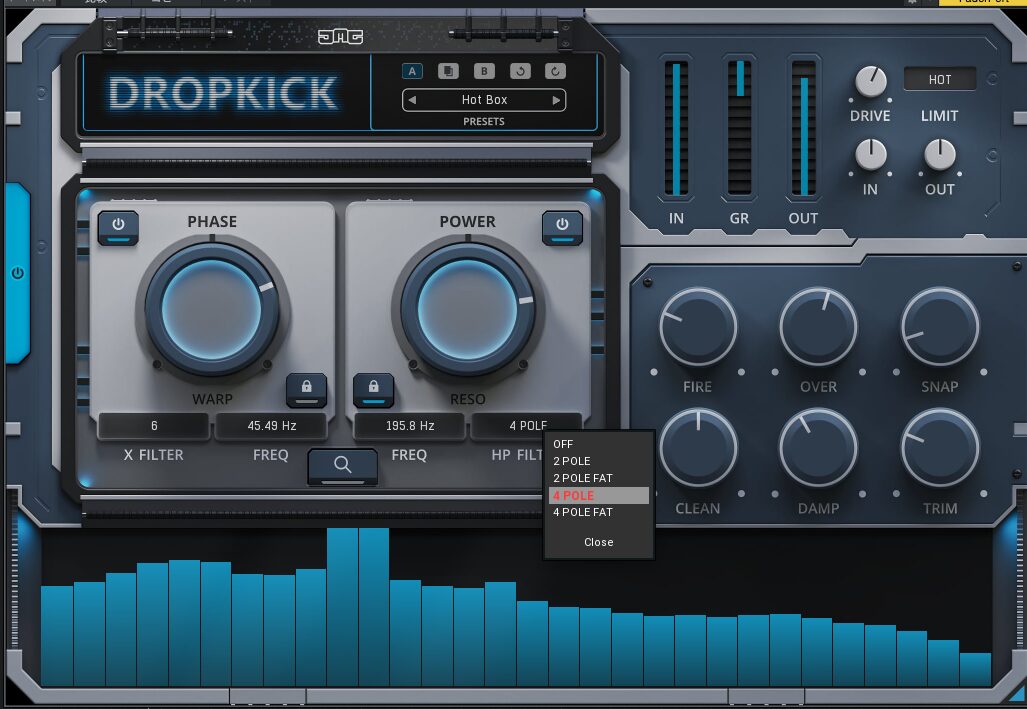Toggle the HOT limit mode
The image size is (1027, 709).
940,79
